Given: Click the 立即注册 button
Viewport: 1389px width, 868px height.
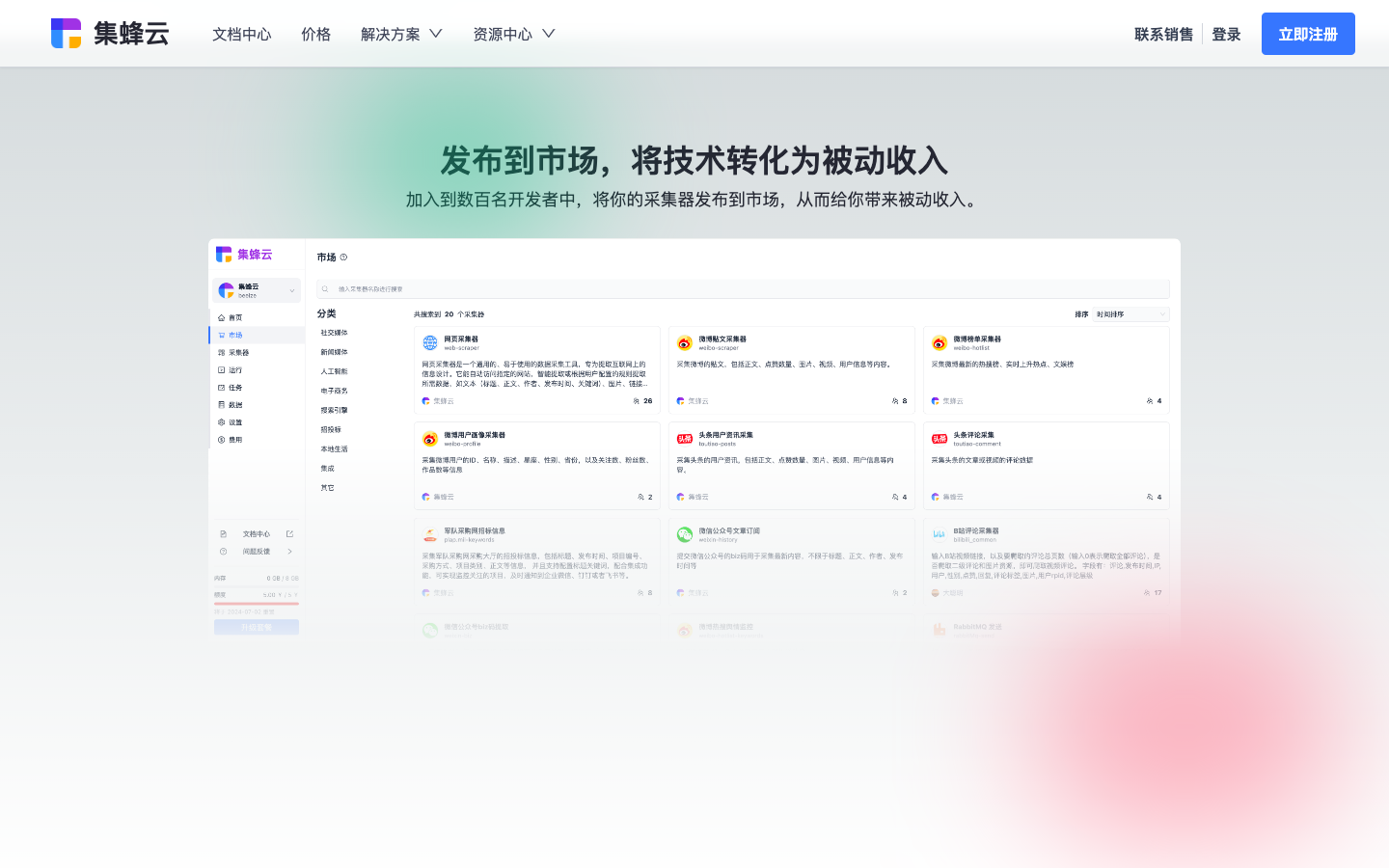Looking at the screenshot, I should pos(1308,34).
